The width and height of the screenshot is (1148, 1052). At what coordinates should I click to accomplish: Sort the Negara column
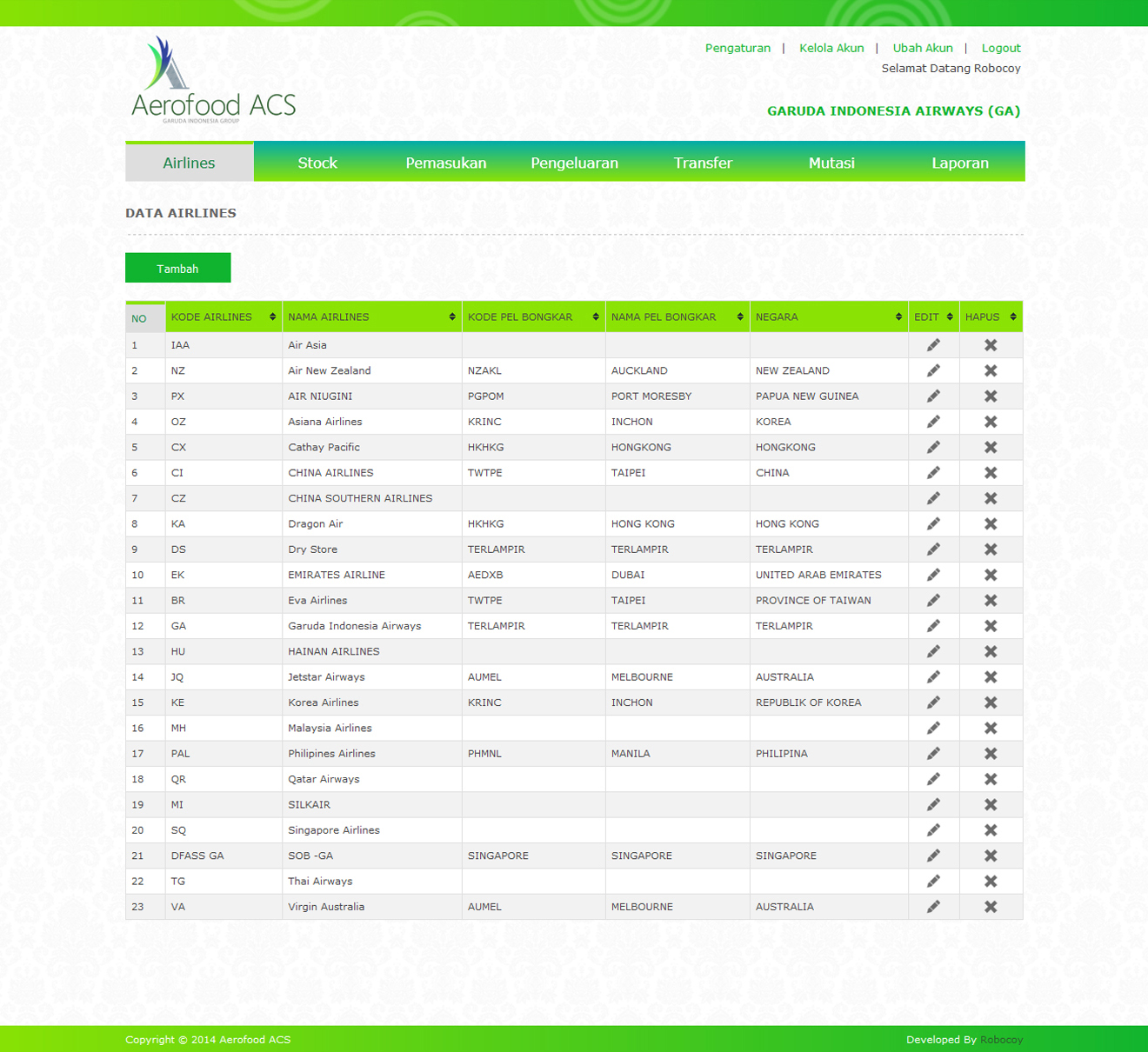[828, 317]
